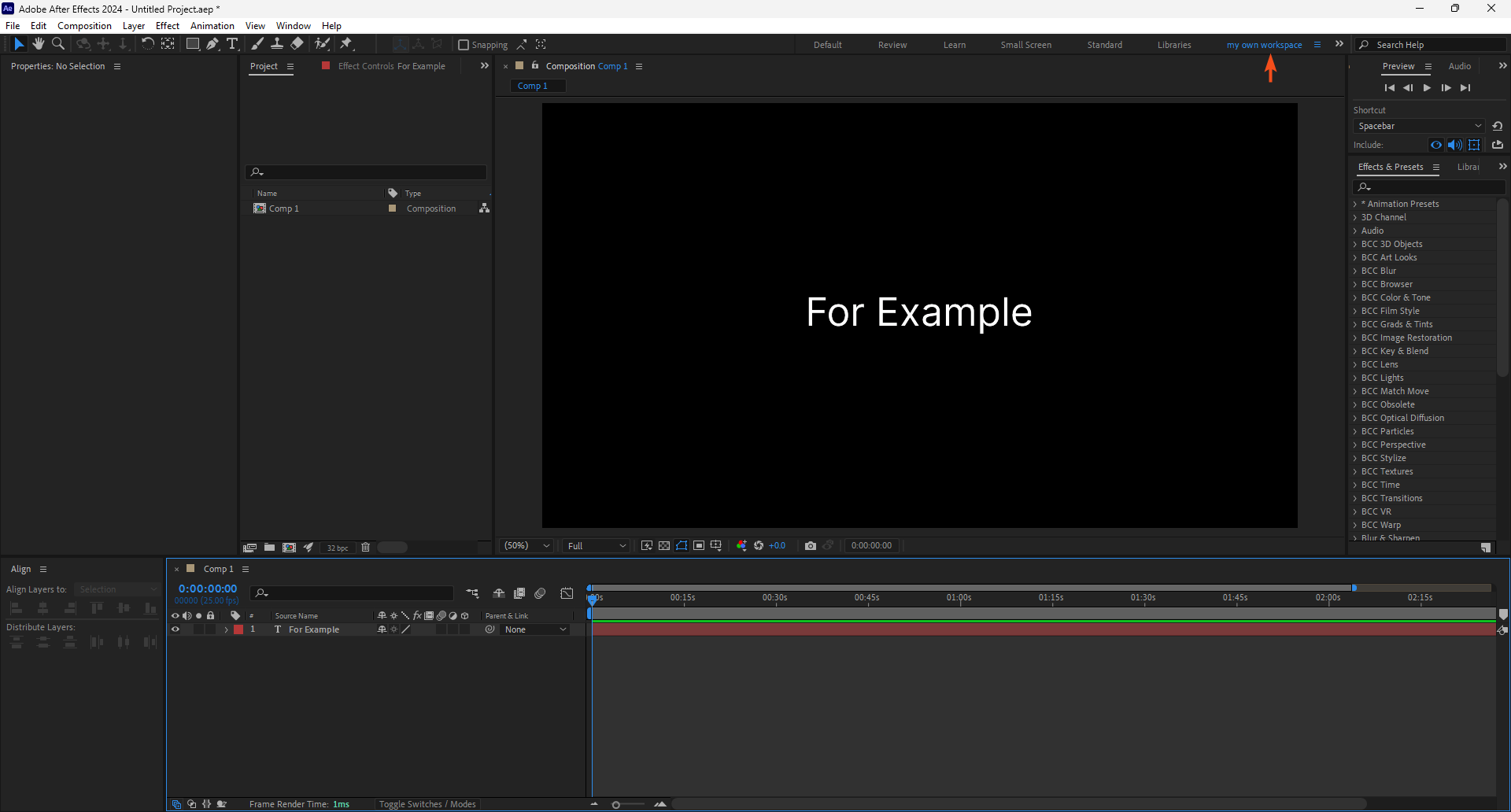Expand the For Example layer properties

(227, 629)
